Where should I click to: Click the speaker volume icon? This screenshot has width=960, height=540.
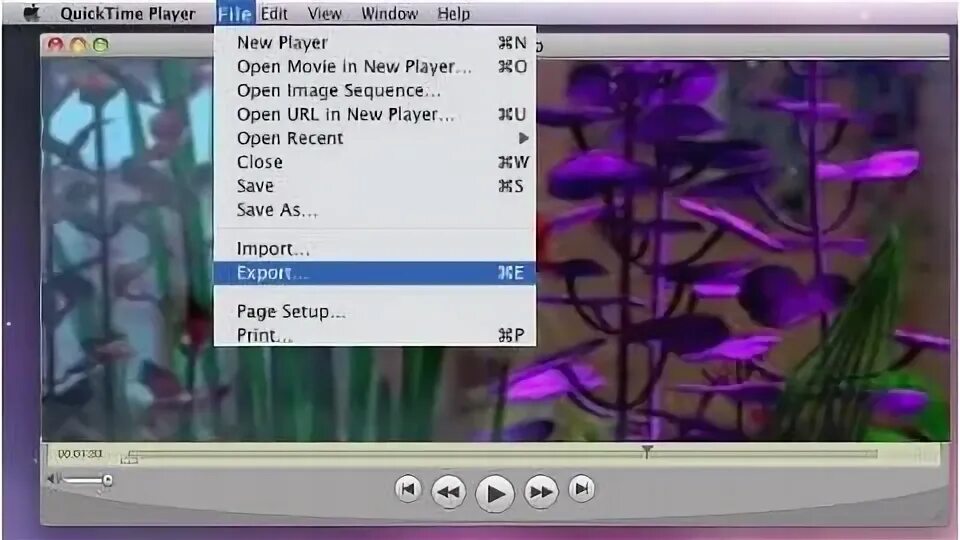pyautogui.click(x=53, y=478)
